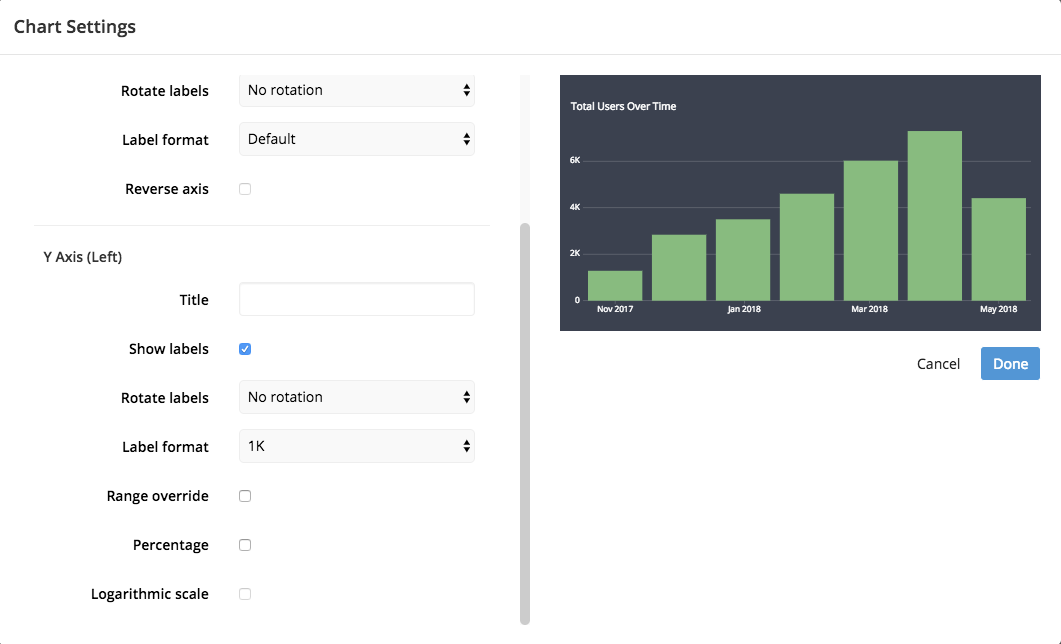Open the Y Axis Rotate labels dropdown

[x=357, y=398]
